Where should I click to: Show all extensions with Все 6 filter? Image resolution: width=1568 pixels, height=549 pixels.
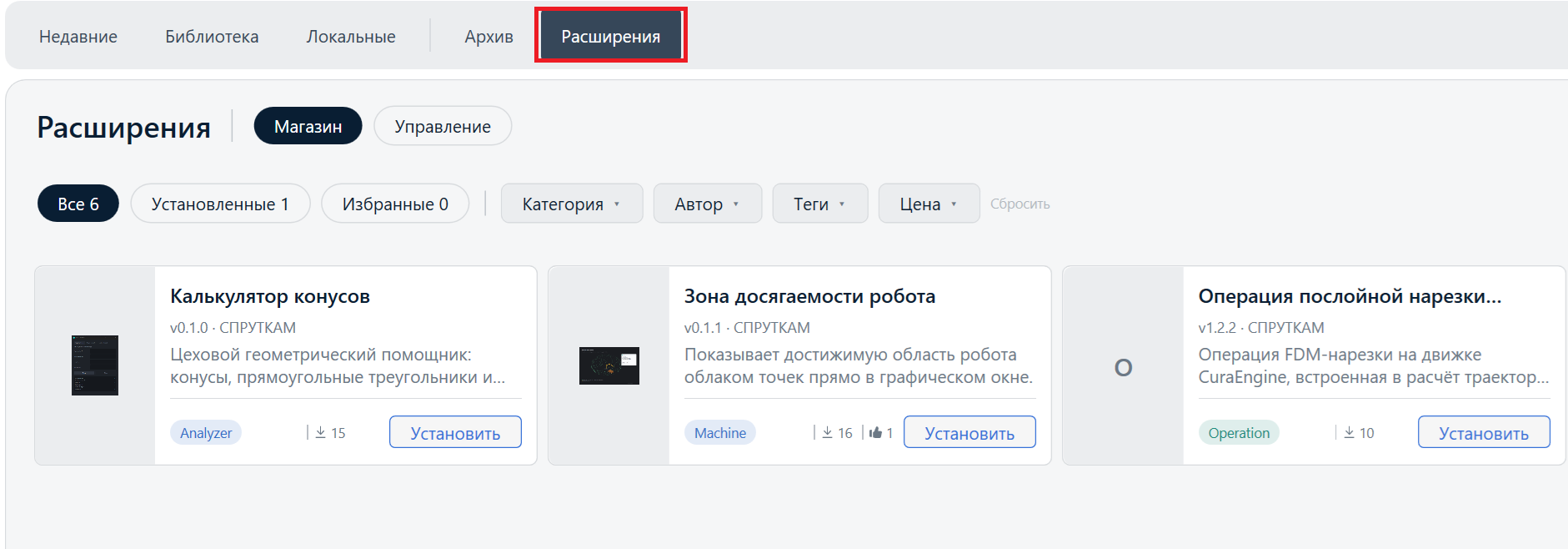pos(78,204)
